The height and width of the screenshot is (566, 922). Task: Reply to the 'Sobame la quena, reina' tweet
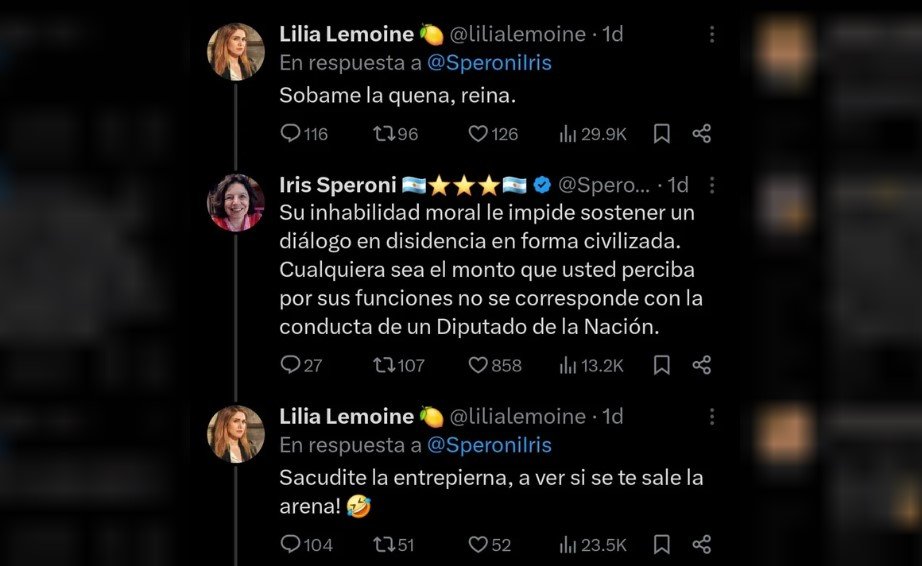click(290, 133)
